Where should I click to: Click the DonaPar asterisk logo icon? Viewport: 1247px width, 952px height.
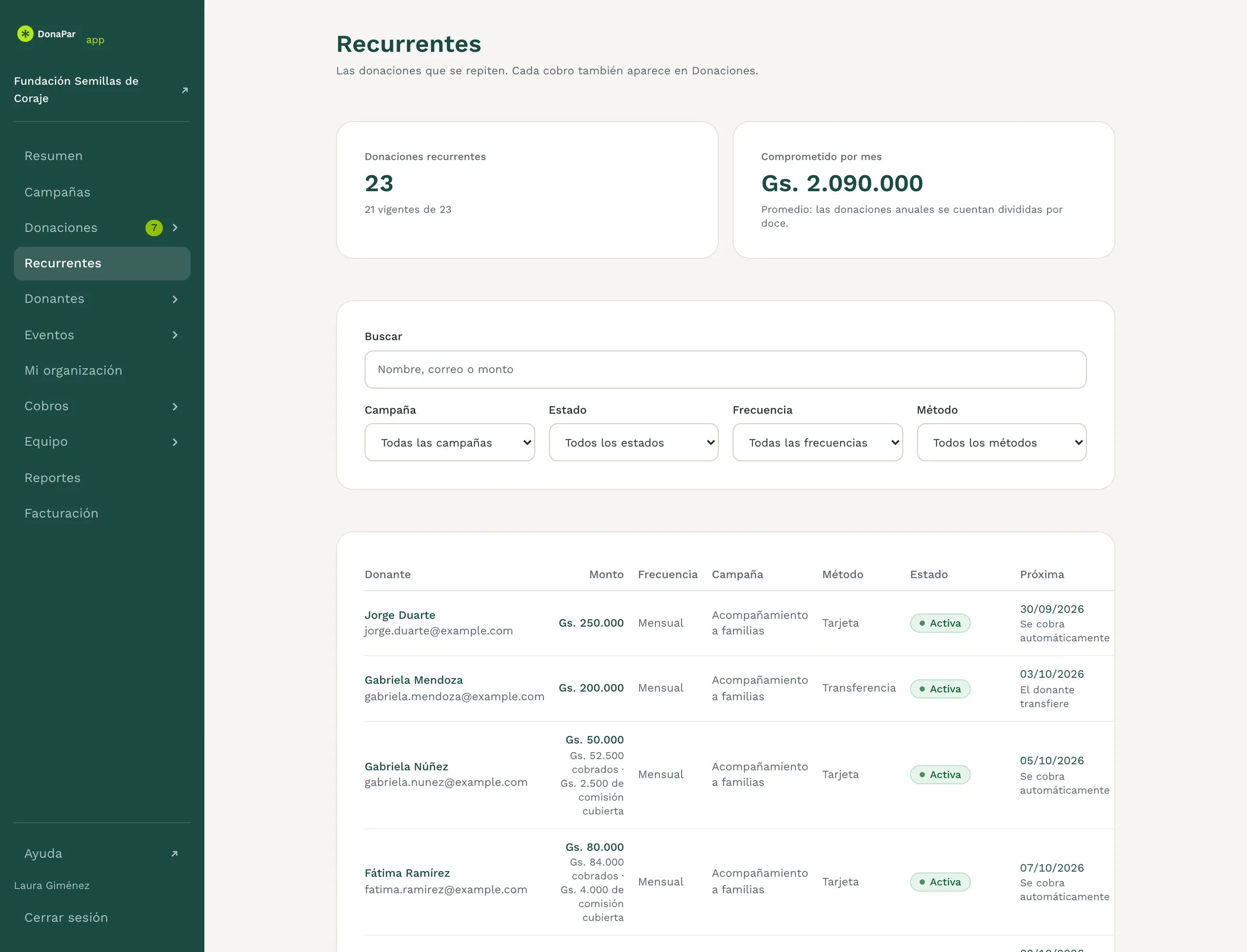click(x=25, y=34)
